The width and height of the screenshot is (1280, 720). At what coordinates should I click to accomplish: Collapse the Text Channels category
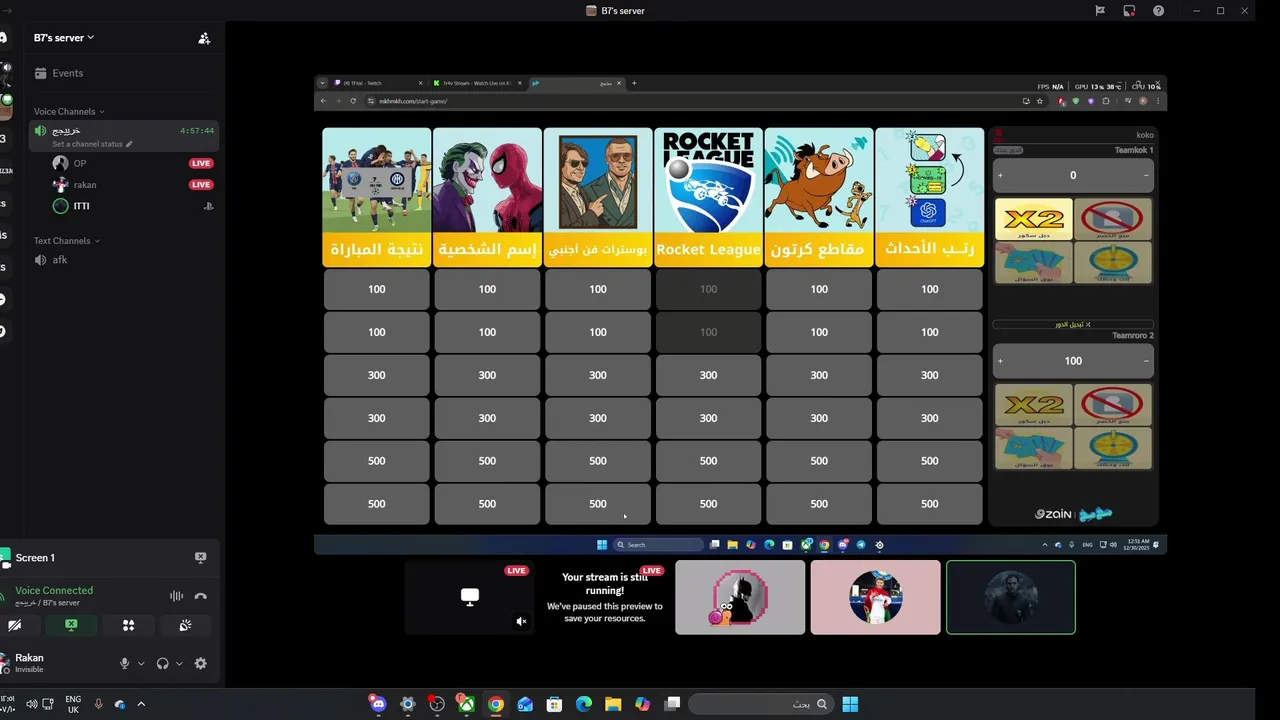[x=66, y=241]
